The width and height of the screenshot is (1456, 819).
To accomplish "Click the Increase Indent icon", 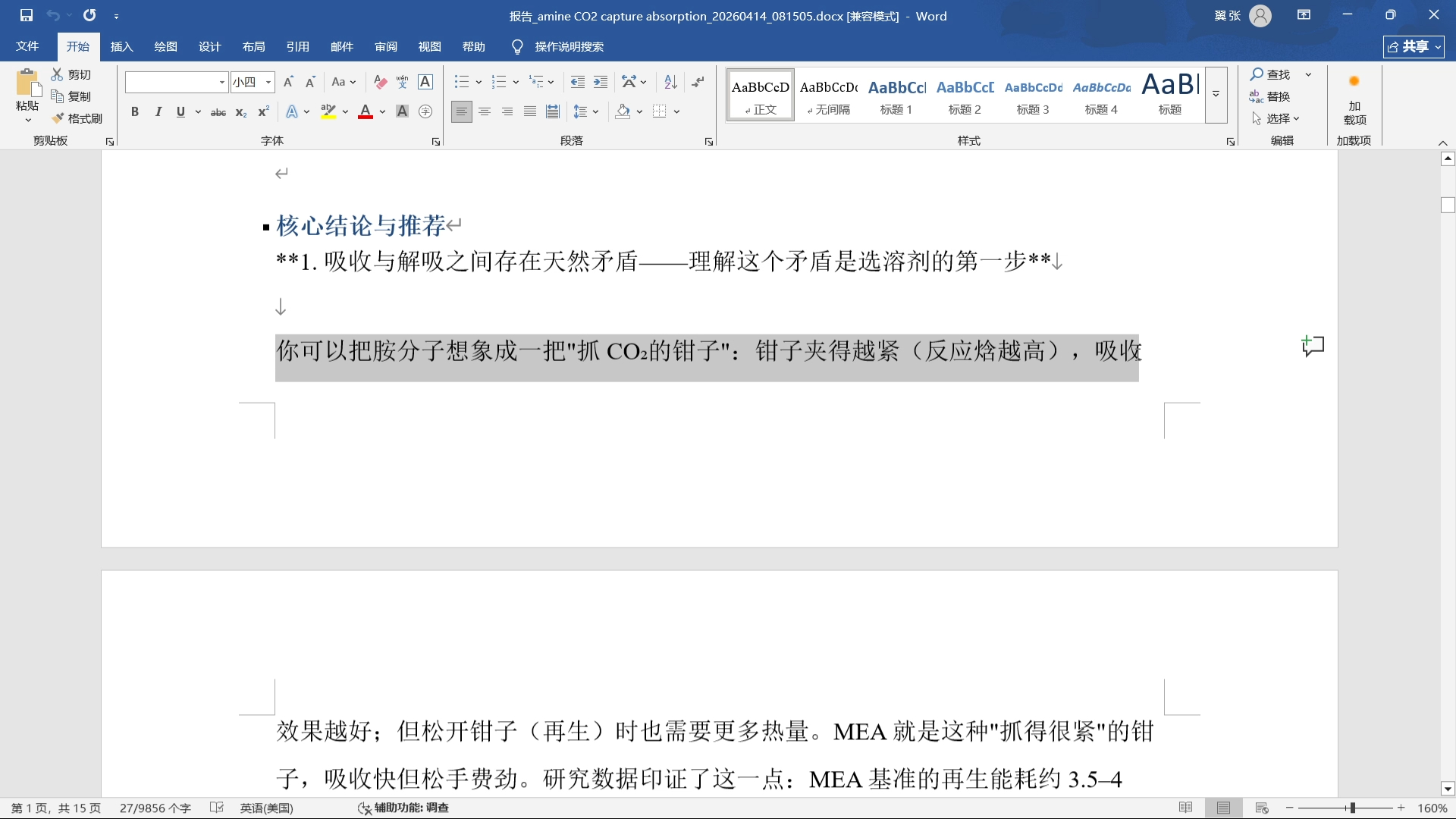I will click(x=601, y=82).
